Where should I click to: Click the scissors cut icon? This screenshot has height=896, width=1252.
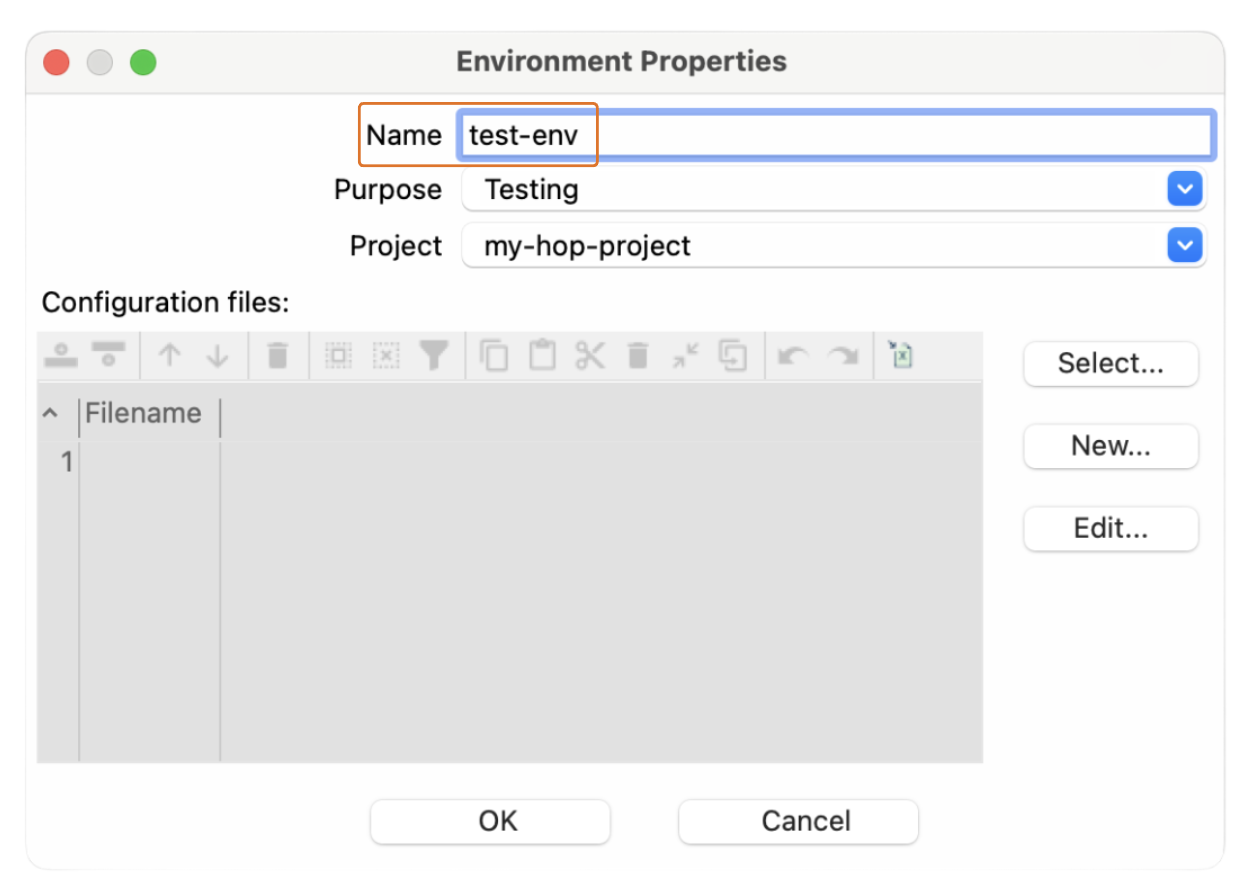click(x=590, y=355)
